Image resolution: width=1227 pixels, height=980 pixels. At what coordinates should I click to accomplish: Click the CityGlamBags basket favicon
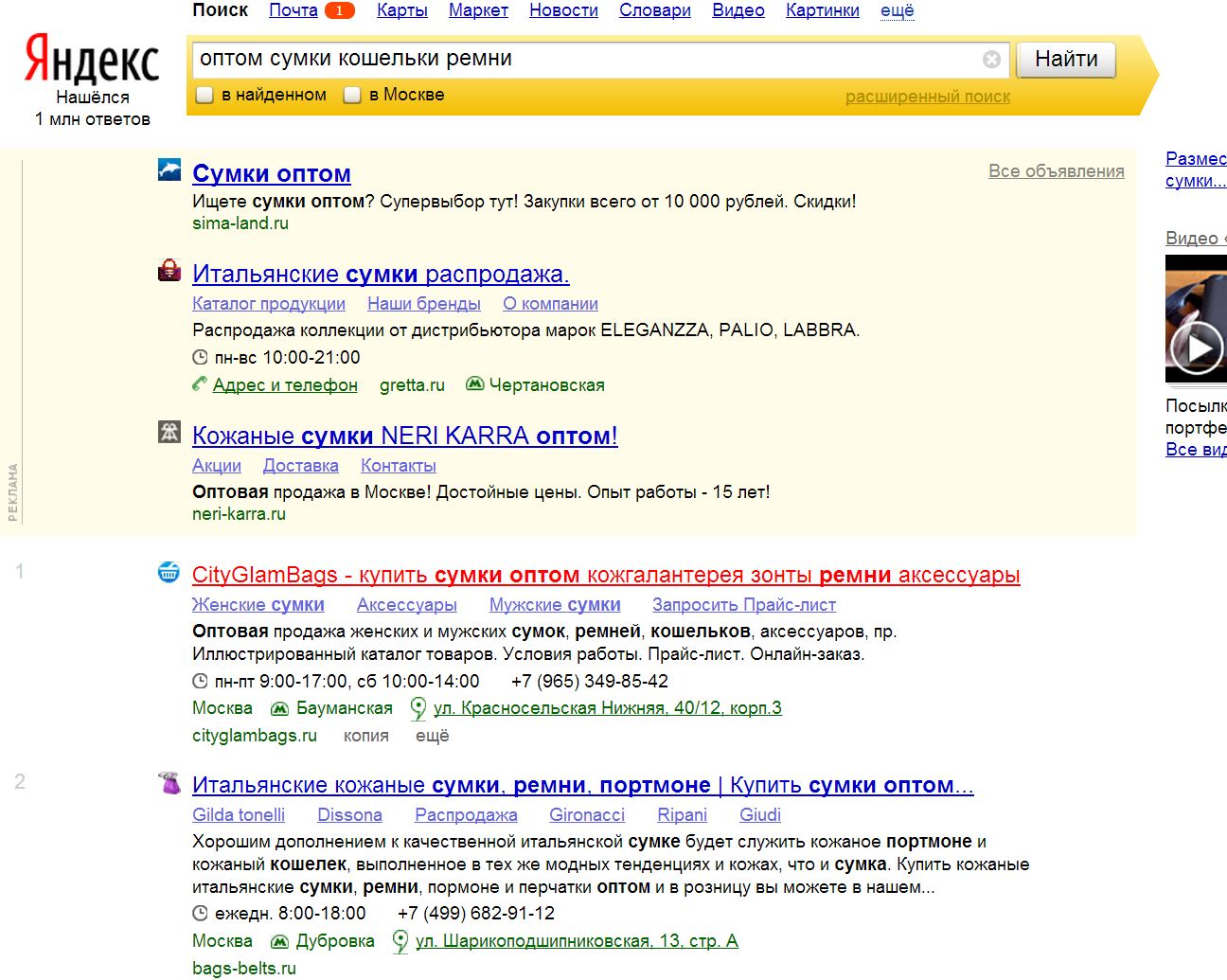(169, 572)
